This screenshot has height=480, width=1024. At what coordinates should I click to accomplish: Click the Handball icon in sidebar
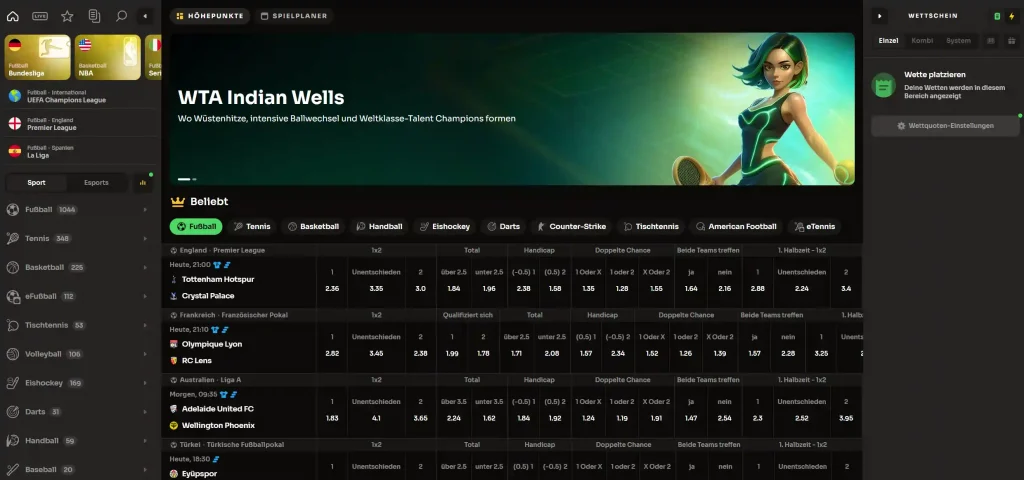(x=12, y=441)
